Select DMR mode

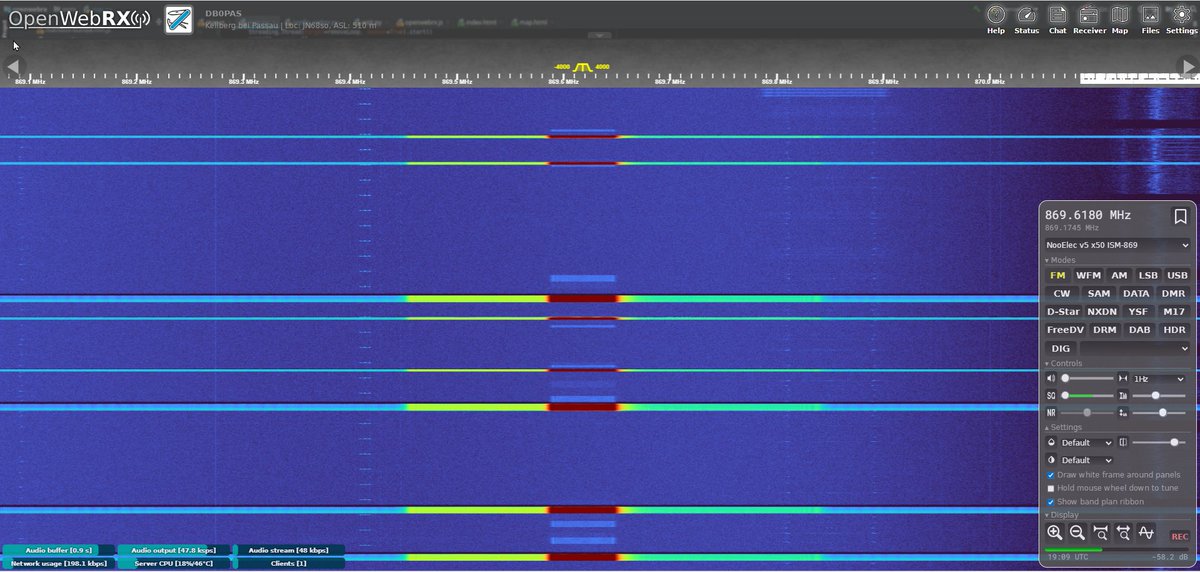(1173, 293)
